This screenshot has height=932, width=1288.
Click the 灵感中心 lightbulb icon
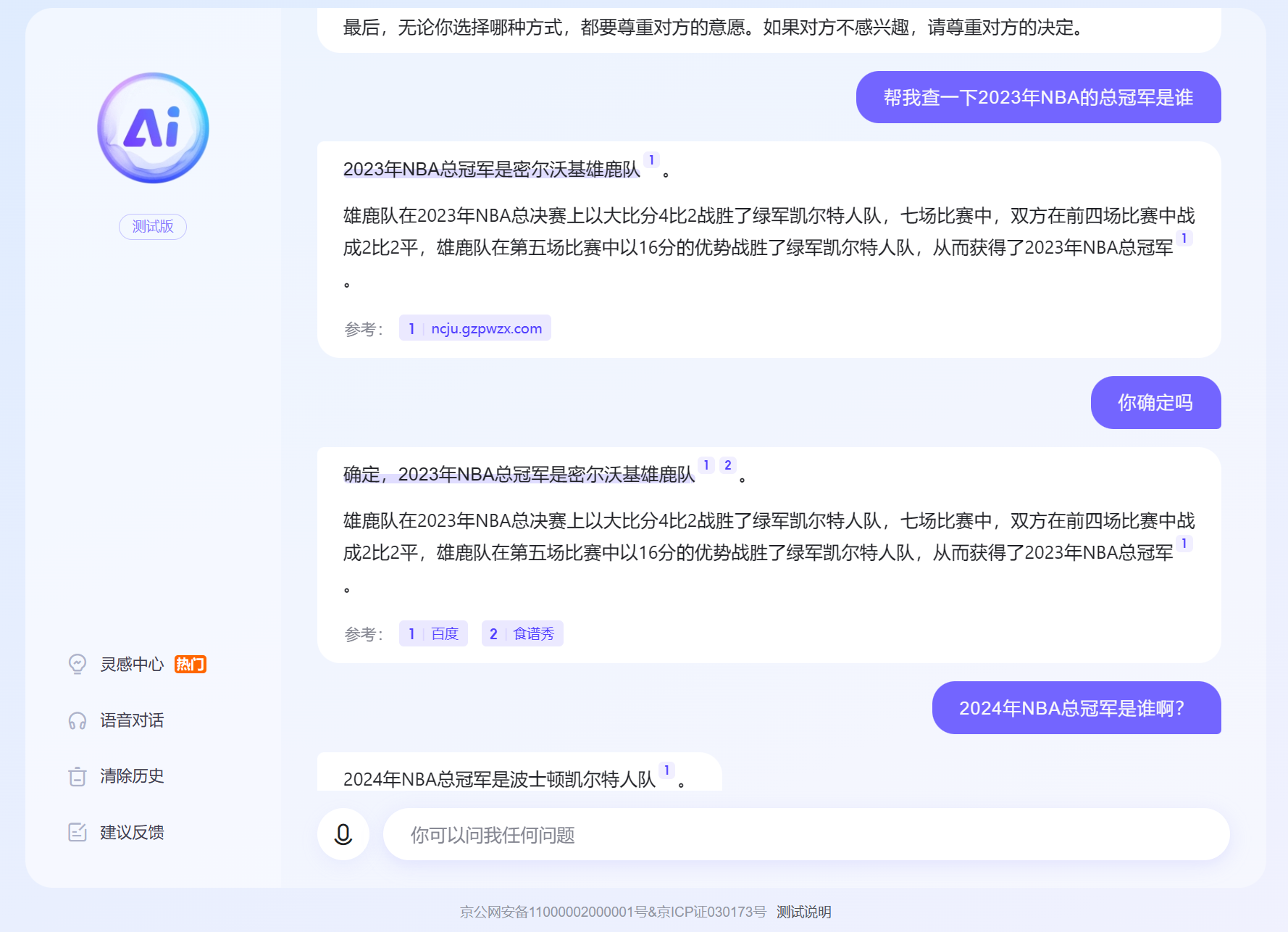[x=78, y=664]
